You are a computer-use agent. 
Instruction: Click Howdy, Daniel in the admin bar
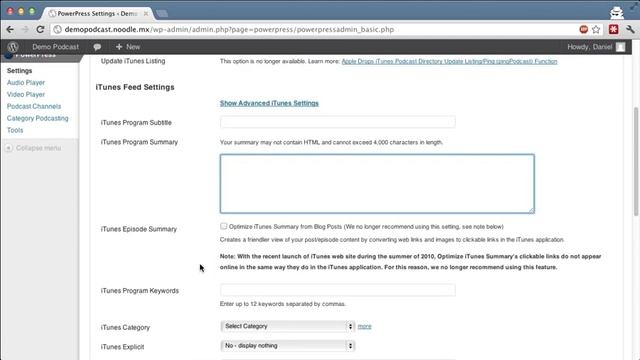(589, 47)
